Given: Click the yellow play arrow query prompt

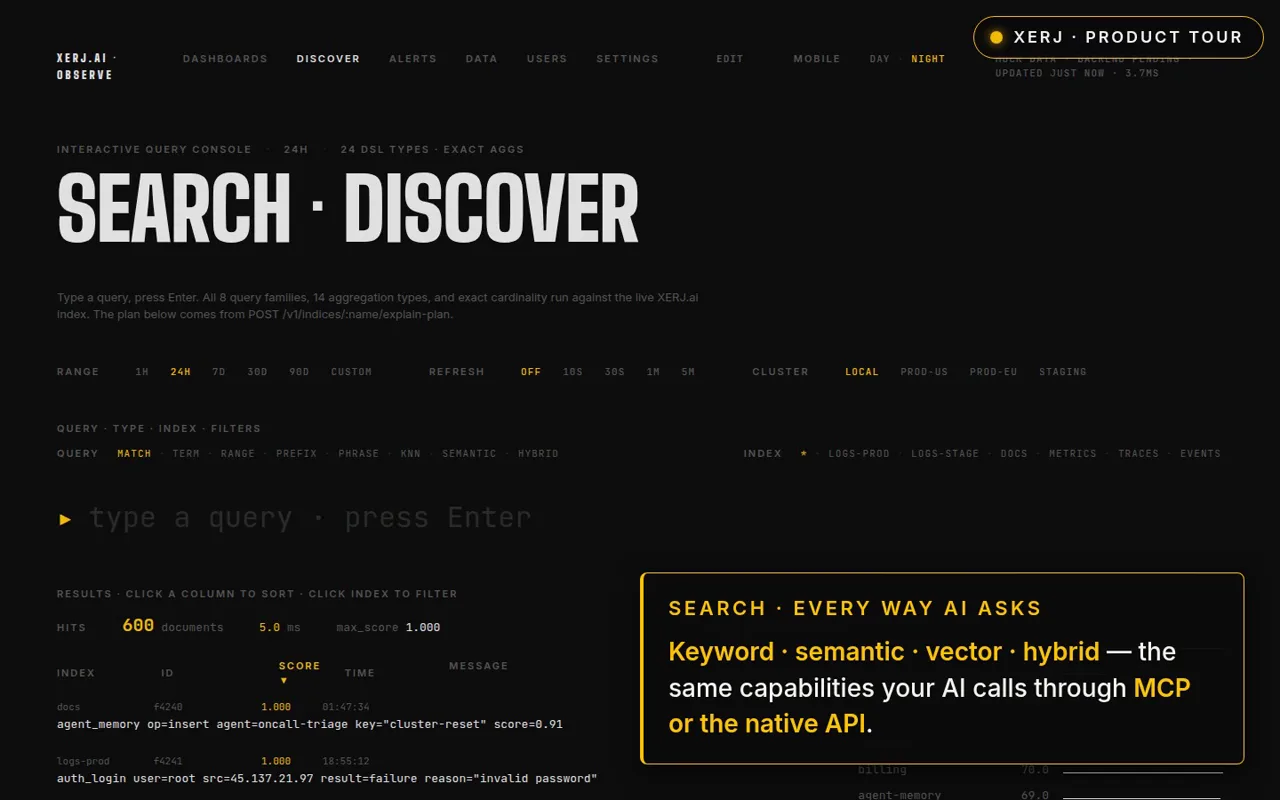Looking at the screenshot, I should (65, 519).
